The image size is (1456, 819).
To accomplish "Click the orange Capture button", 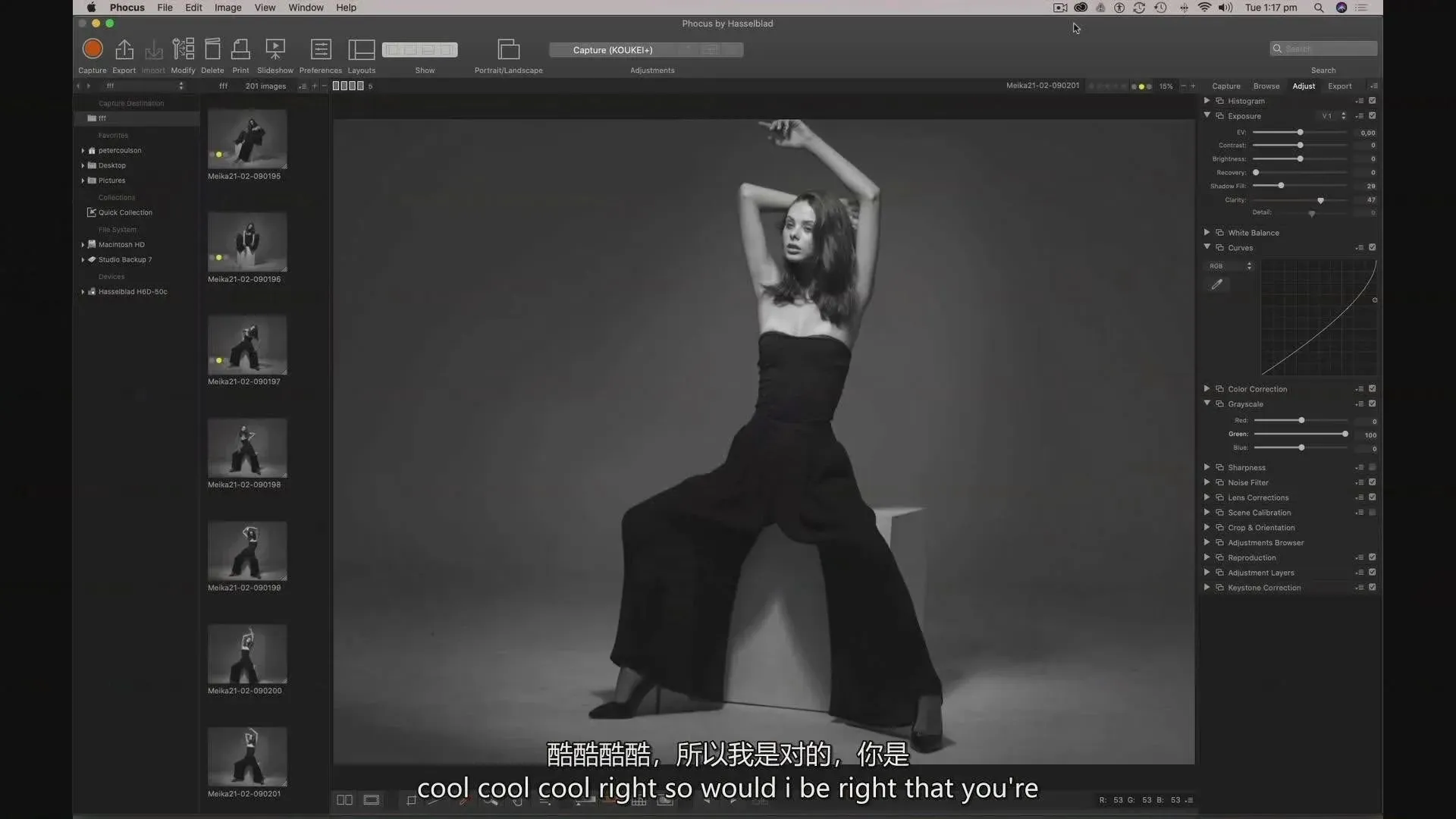I will pyautogui.click(x=93, y=49).
